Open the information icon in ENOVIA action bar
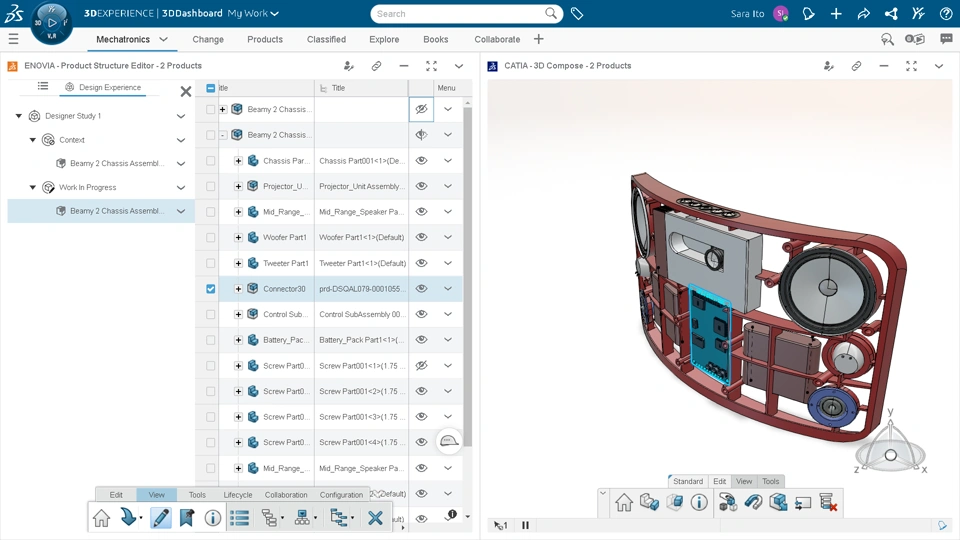This screenshot has height=540, width=960. [212, 518]
